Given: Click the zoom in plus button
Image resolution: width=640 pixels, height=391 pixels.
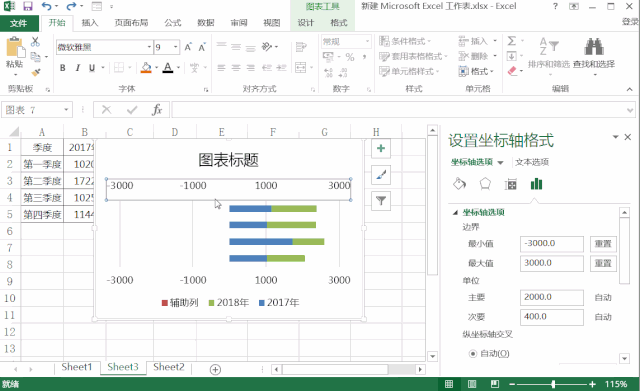Looking at the screenshot, I should coord(592,384).
